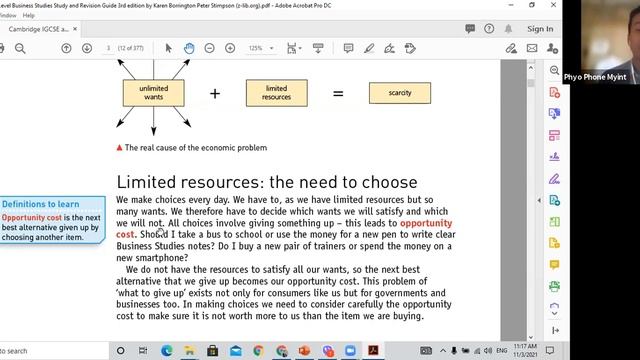
Task: Open the green Print Production tool
Action: point(554,286)
